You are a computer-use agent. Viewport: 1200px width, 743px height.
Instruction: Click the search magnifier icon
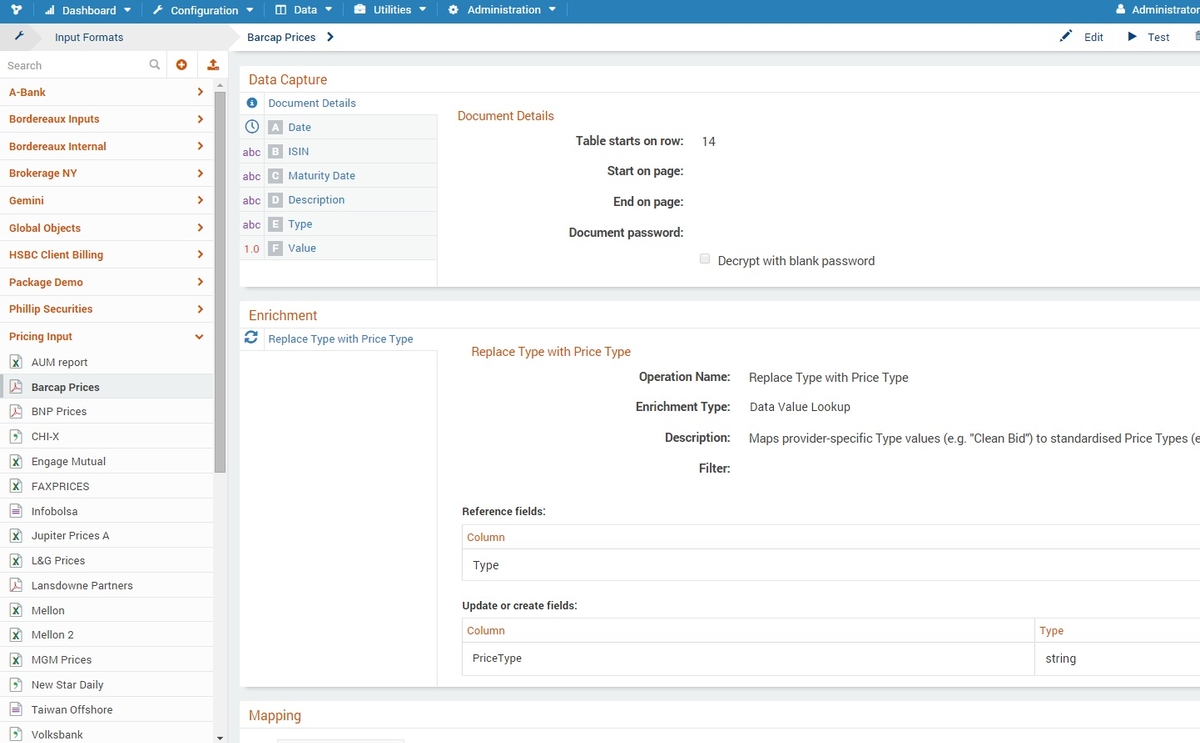point(154,64)
